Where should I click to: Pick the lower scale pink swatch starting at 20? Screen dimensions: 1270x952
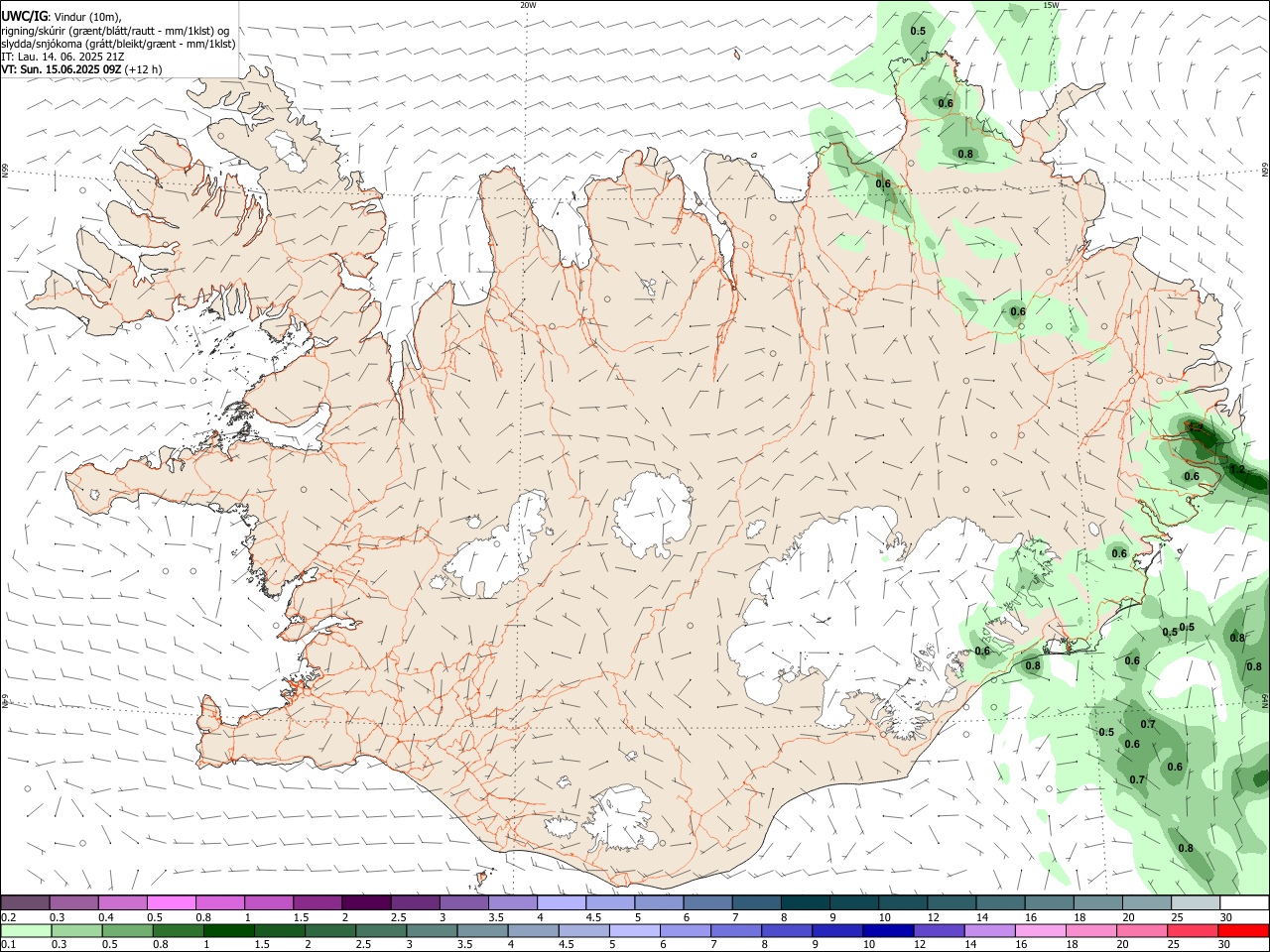[x=1140, y=930]
